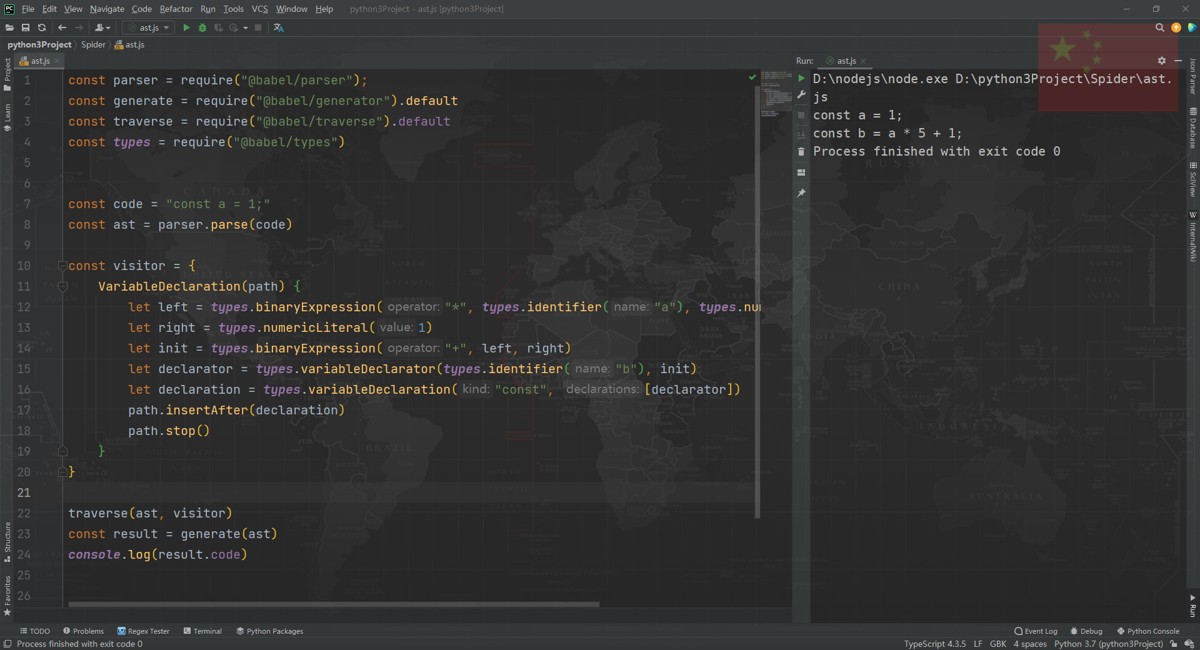Image resolution: width=1200 pixels, height=650 pixels.
Task: Rerun the program in the Run panel
Action: (x=801, y=78)
